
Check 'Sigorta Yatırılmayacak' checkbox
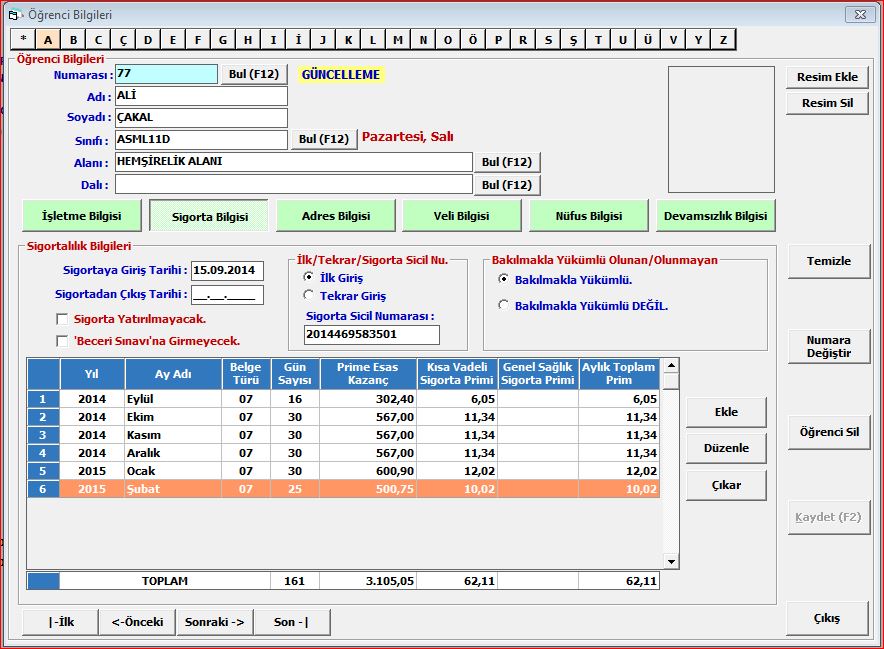(63, 319)
